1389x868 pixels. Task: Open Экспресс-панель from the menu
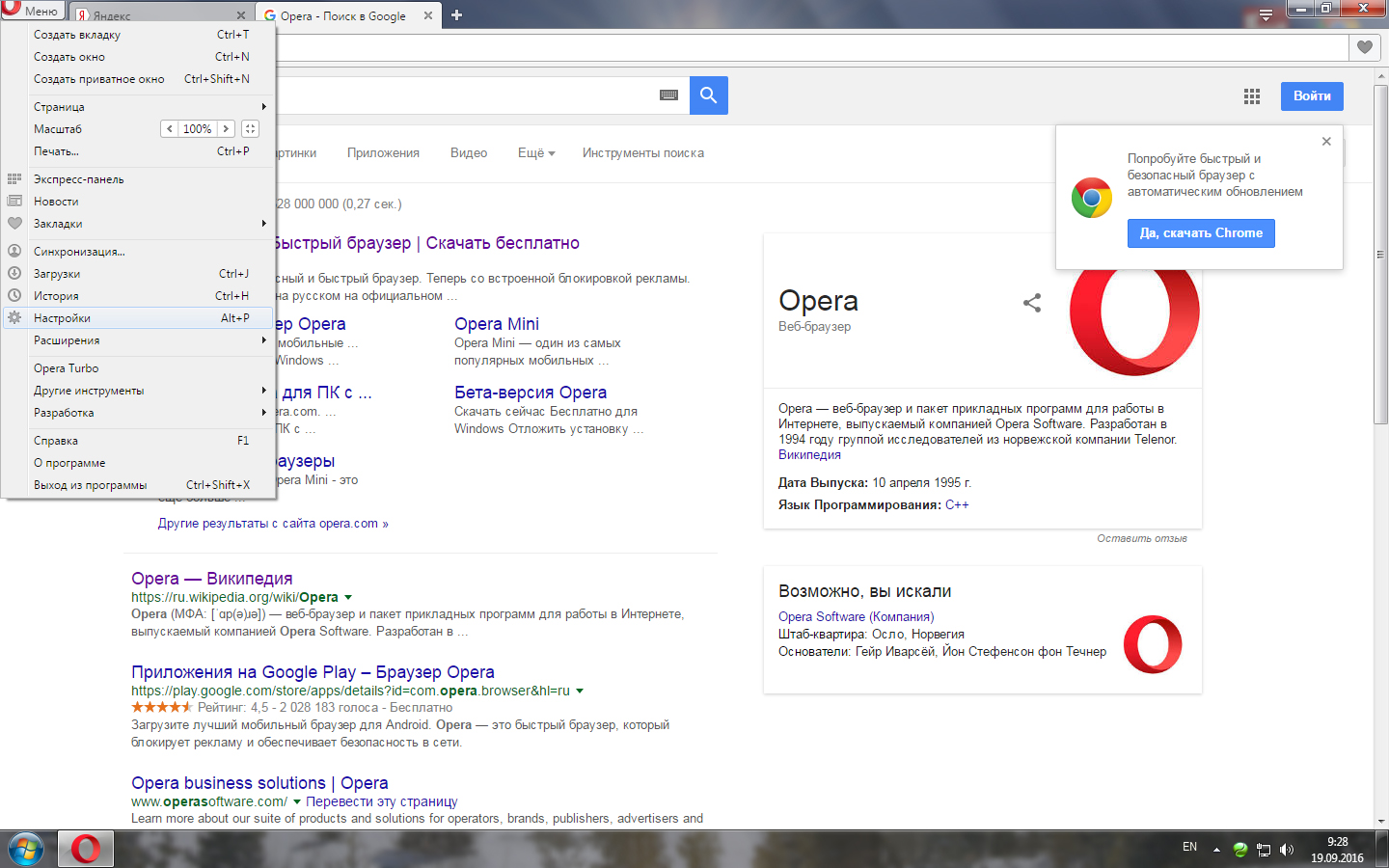pos(139,179)
